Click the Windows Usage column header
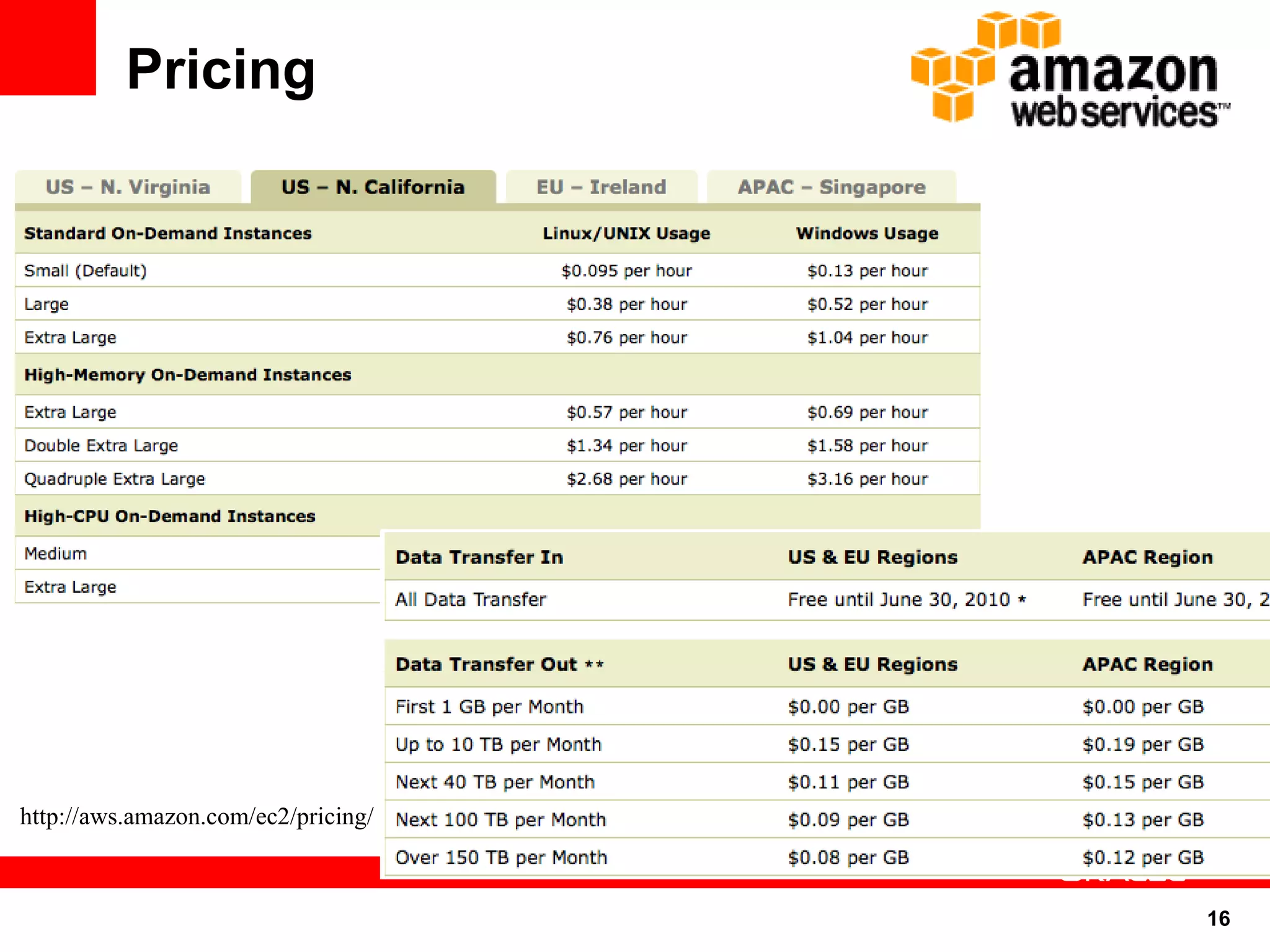 point(868,234)
